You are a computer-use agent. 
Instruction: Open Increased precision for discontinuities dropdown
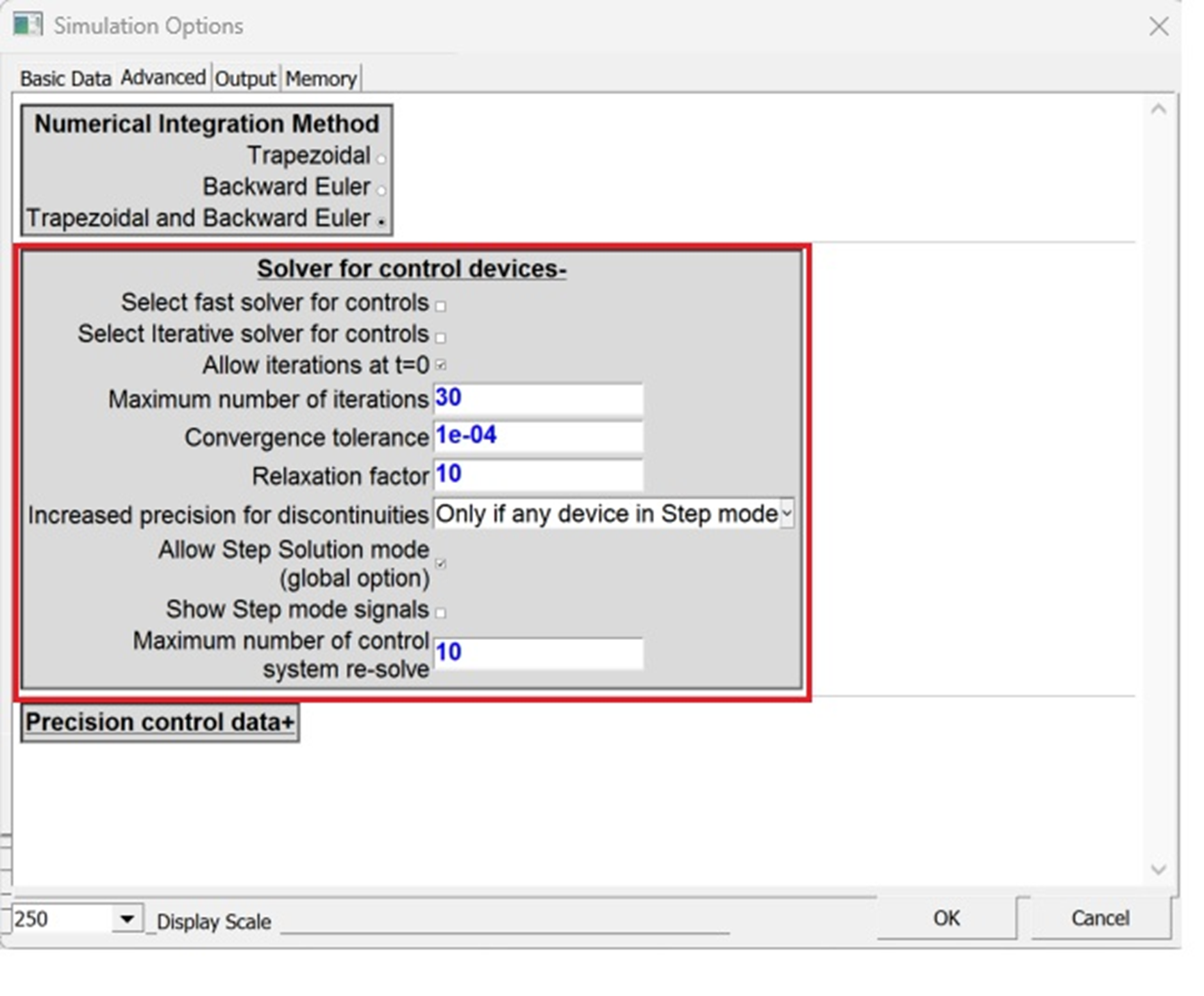point(786,514)
